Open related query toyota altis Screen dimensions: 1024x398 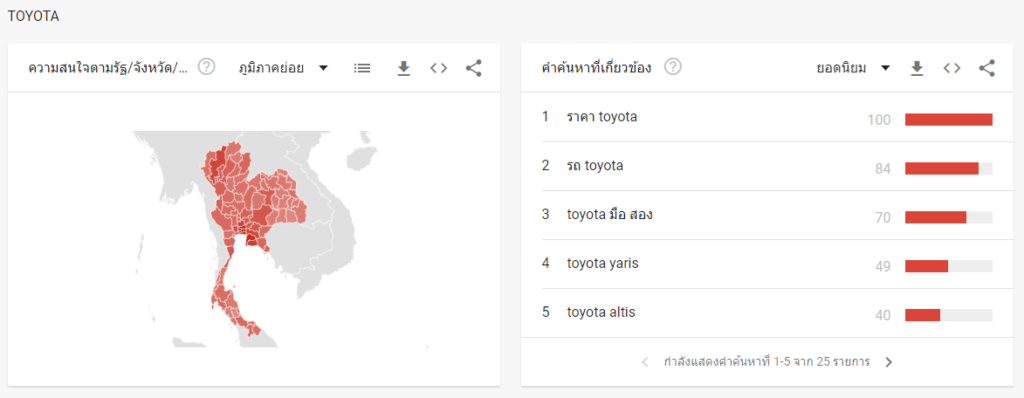tap(601, 312)
